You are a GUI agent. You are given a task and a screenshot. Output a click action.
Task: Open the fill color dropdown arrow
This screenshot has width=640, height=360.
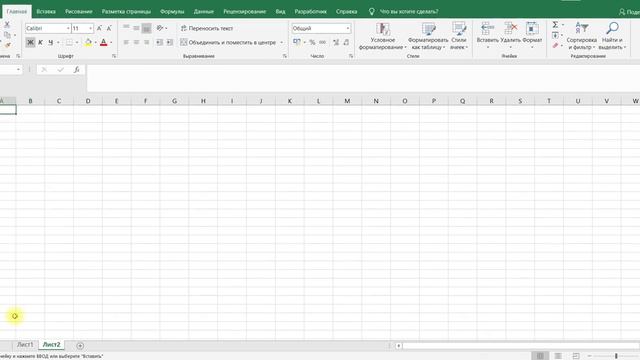click(x=96, y=42)
